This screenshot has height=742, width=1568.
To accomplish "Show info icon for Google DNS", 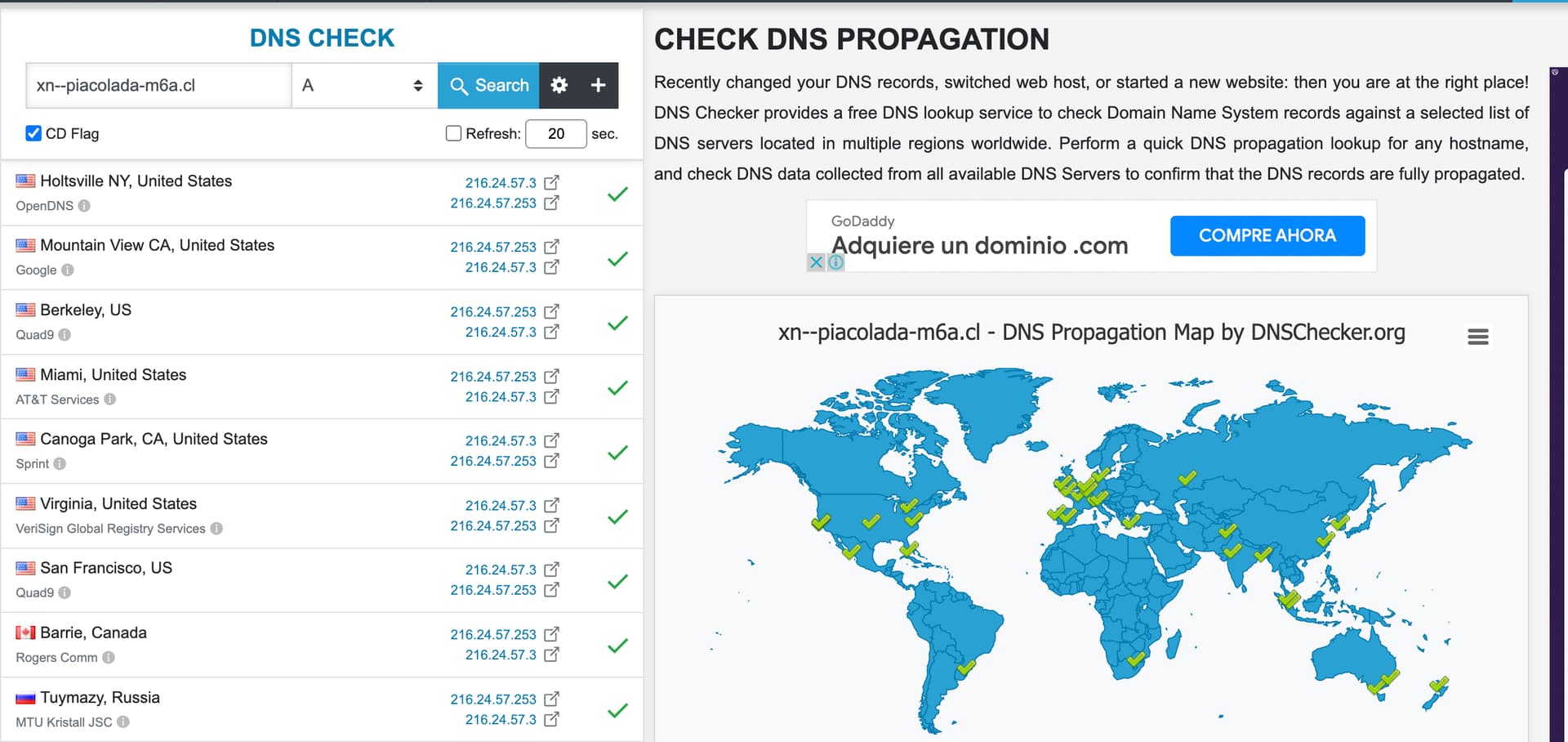I will 68,270.
